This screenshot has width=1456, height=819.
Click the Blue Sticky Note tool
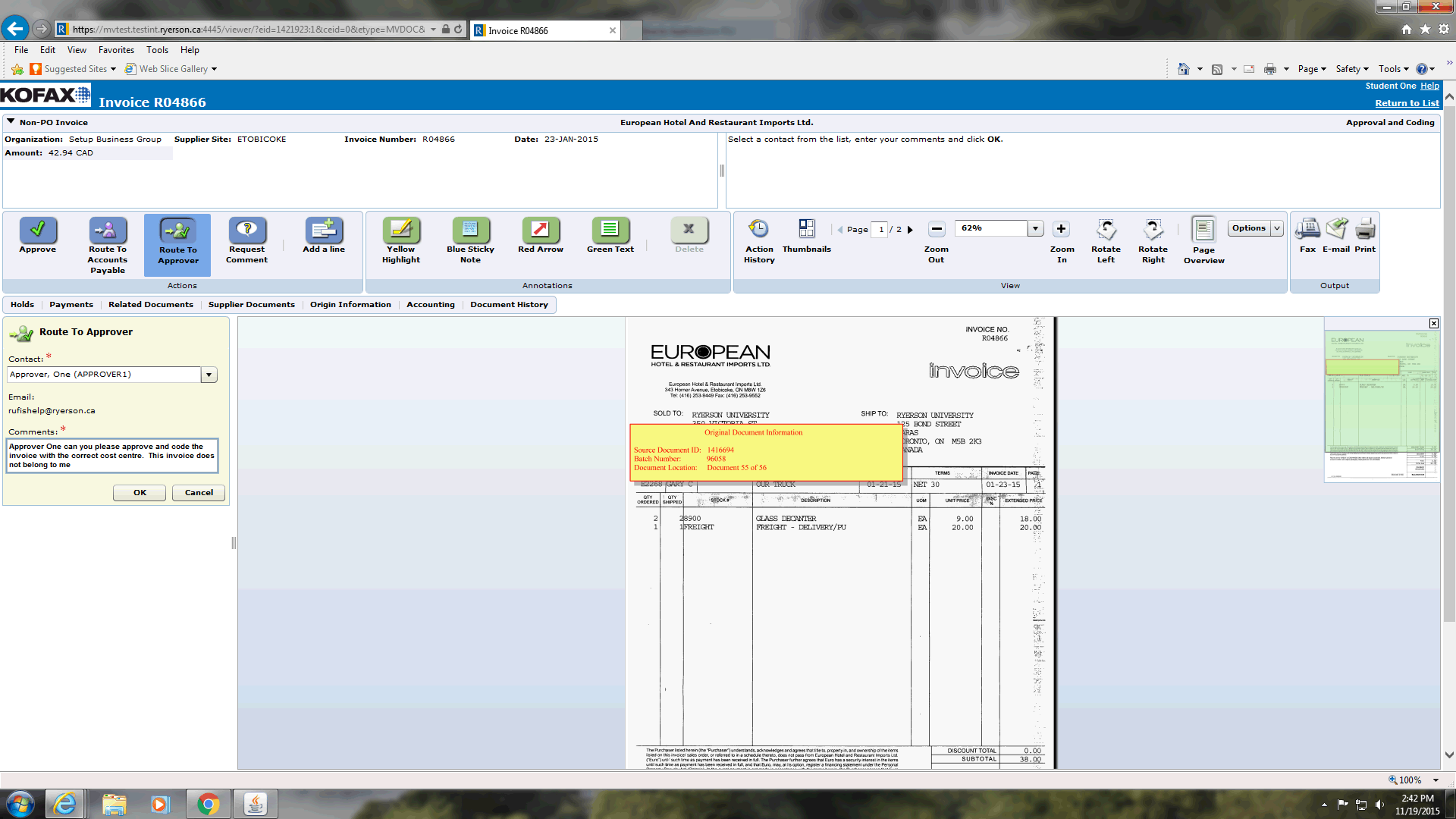click(x=470, y=230)
